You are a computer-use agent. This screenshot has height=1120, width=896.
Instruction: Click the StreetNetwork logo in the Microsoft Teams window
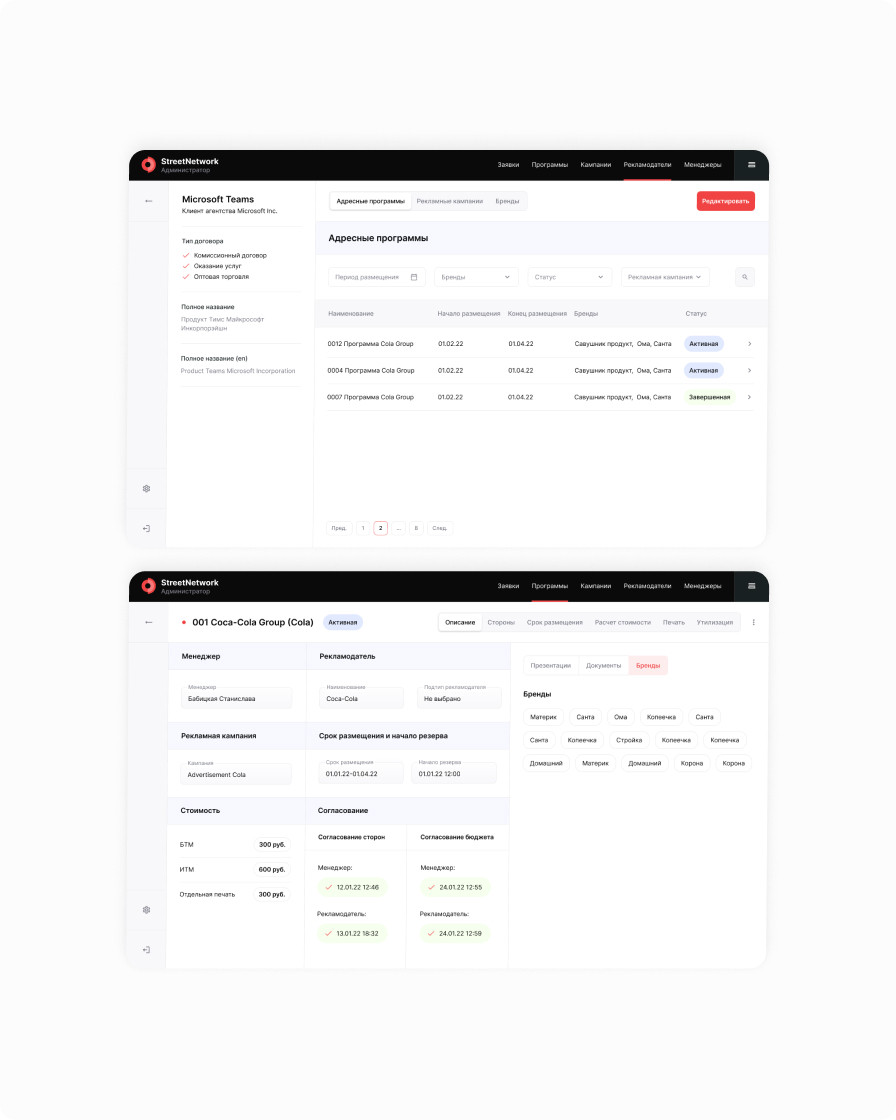(149, 165)
